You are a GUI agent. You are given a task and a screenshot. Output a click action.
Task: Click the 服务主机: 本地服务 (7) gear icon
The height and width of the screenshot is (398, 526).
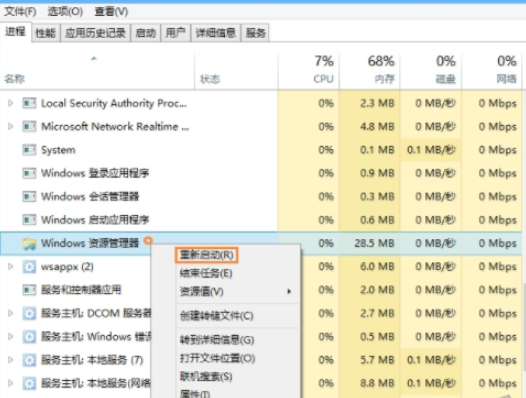pos(29,360)
